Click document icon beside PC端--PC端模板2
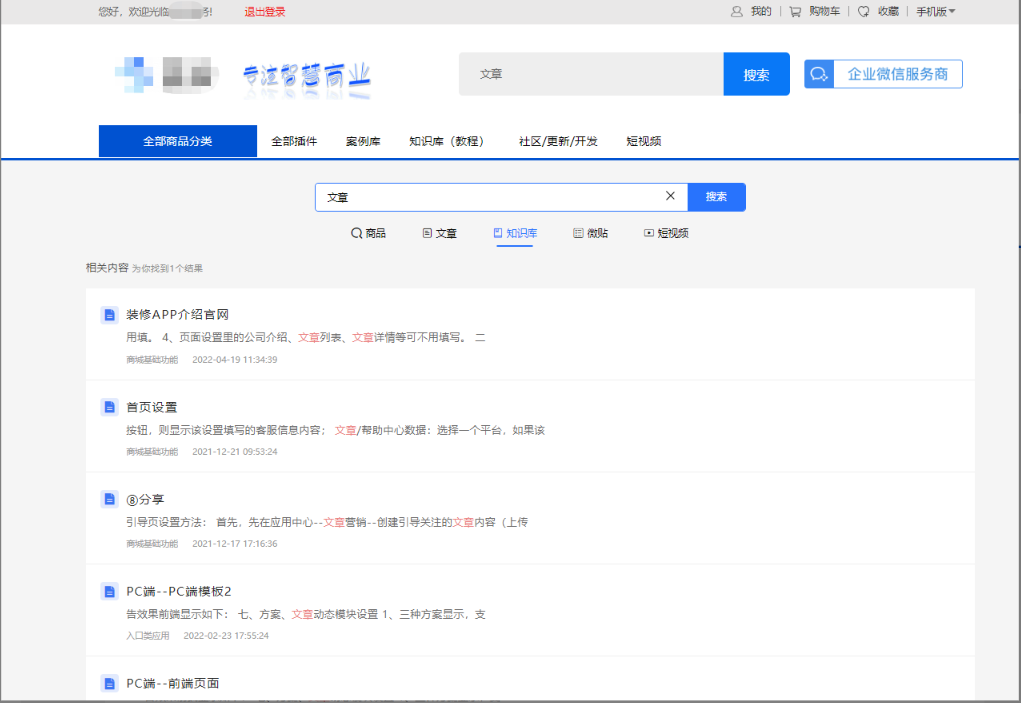The image size is (1021, 703). [110, 591]
